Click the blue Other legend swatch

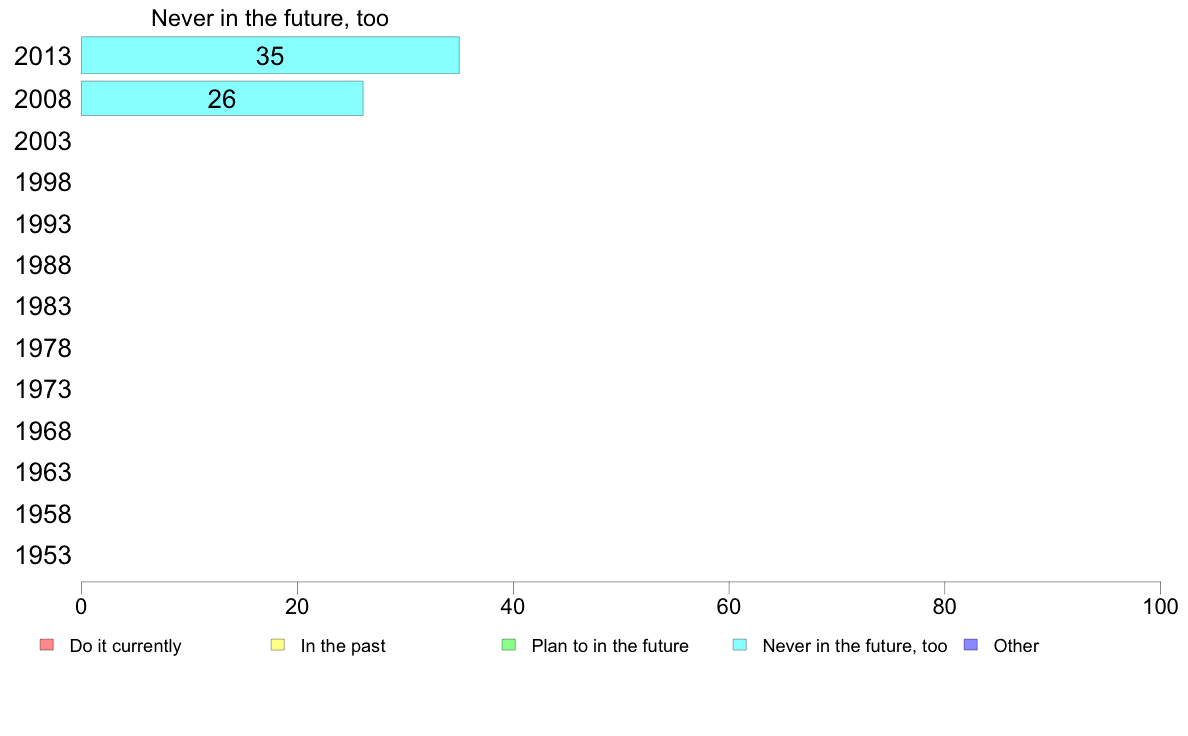971,645
